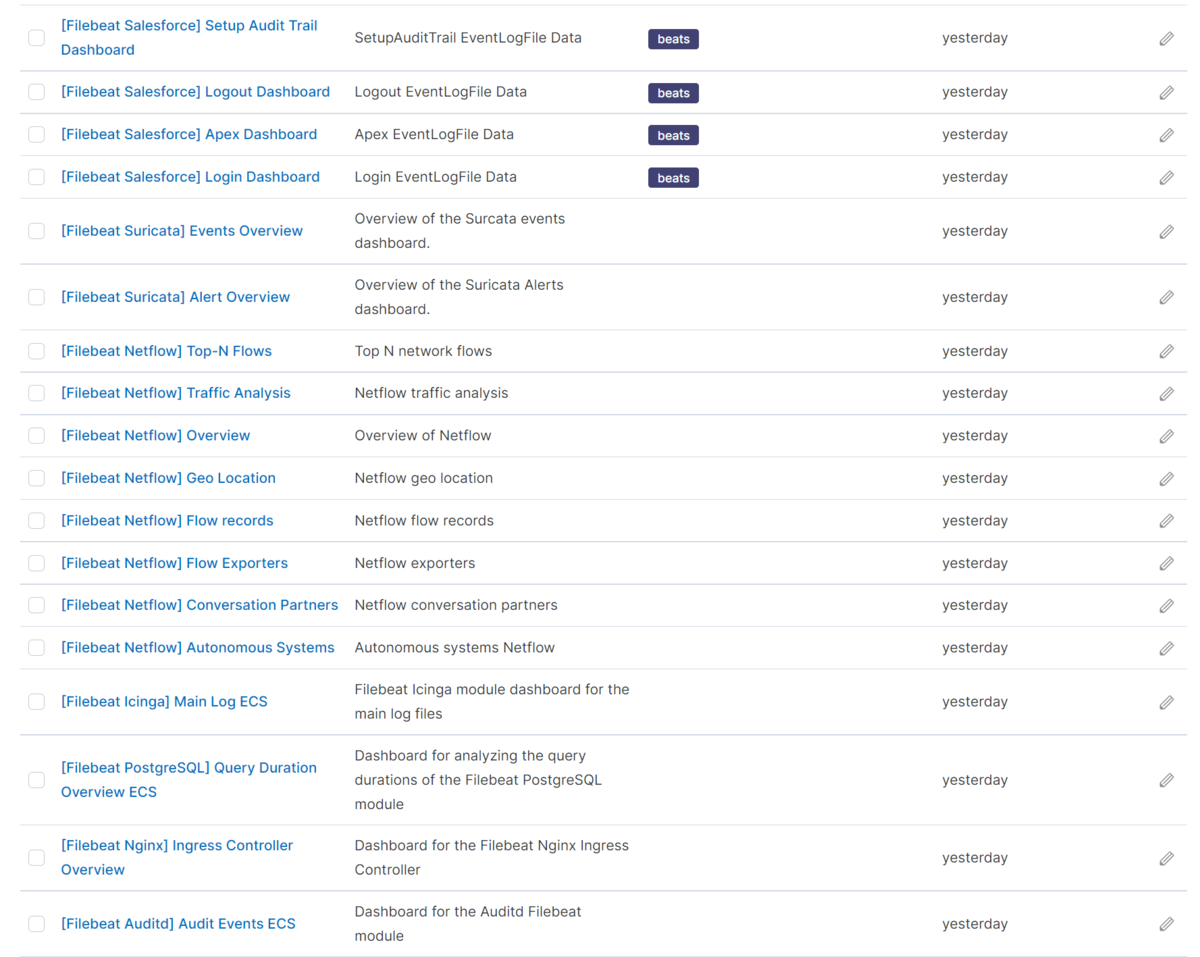Edit Suricata Alert Overview via pencil icon
The height and width of the screenshot is (957, 1200).
click(1166, 297)
